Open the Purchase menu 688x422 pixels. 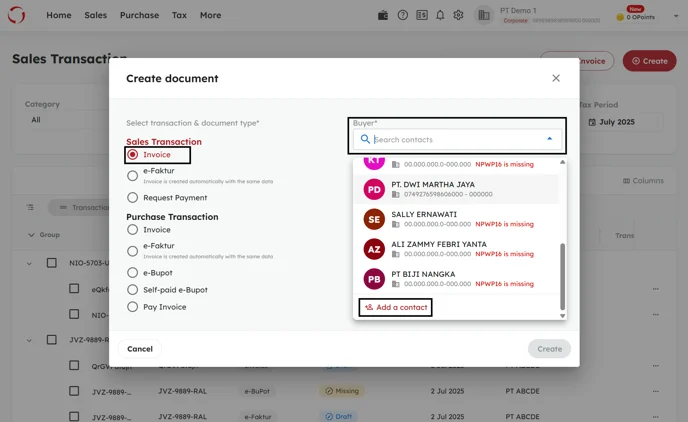pos(140,15)
